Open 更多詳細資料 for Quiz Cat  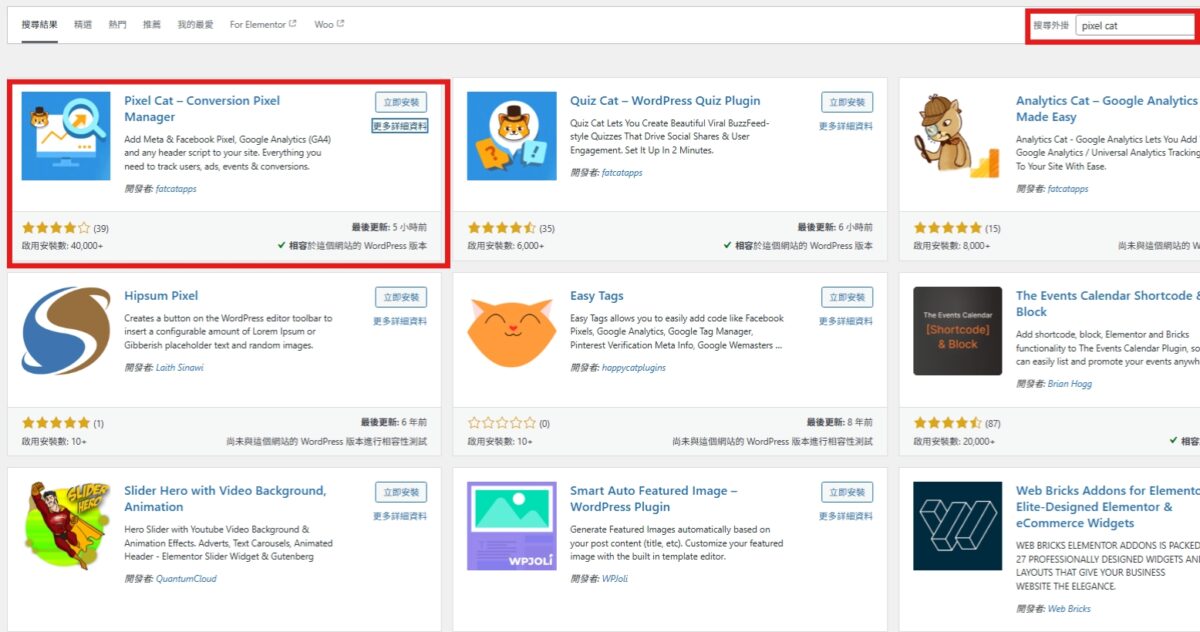coord(845,126)
